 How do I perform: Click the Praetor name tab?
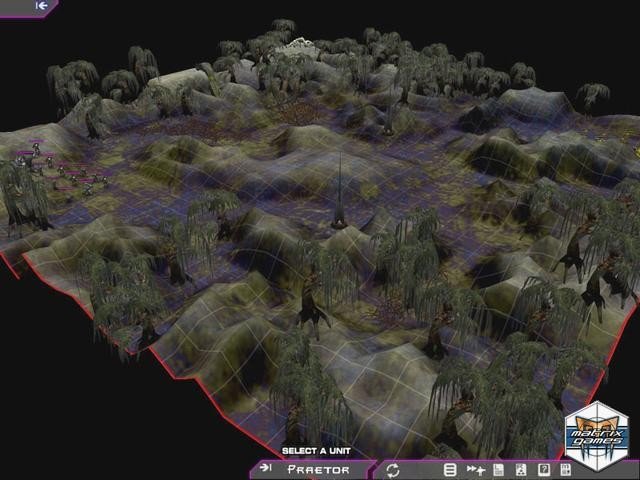[x=316, y=468]
